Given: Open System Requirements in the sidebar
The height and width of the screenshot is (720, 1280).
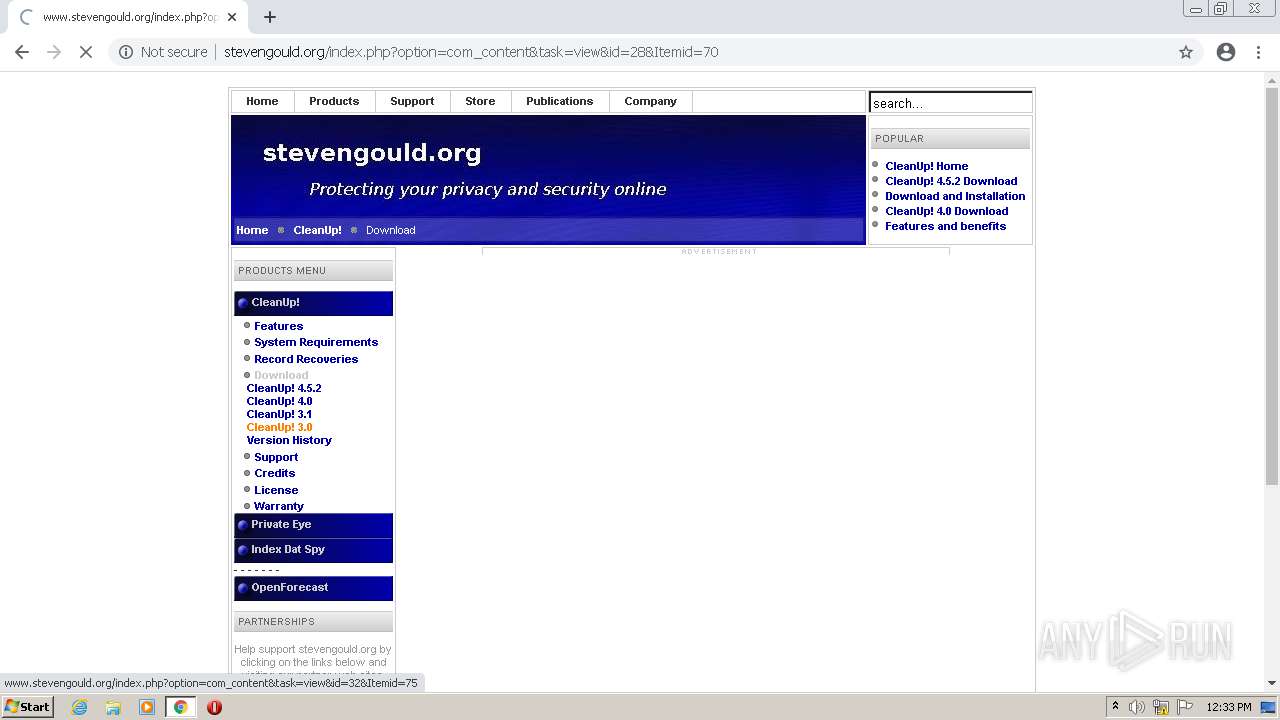Looking at the screenshot, I should point(316,342).
